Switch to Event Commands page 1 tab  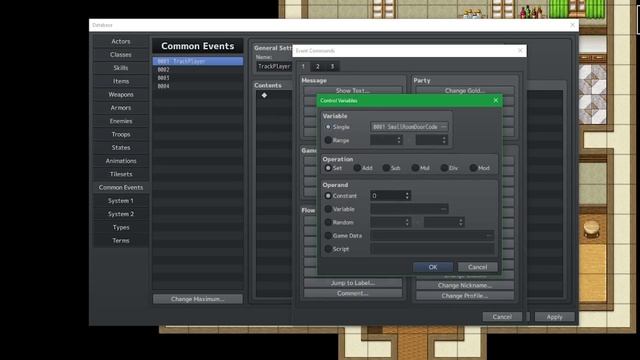tap(303, 67)
